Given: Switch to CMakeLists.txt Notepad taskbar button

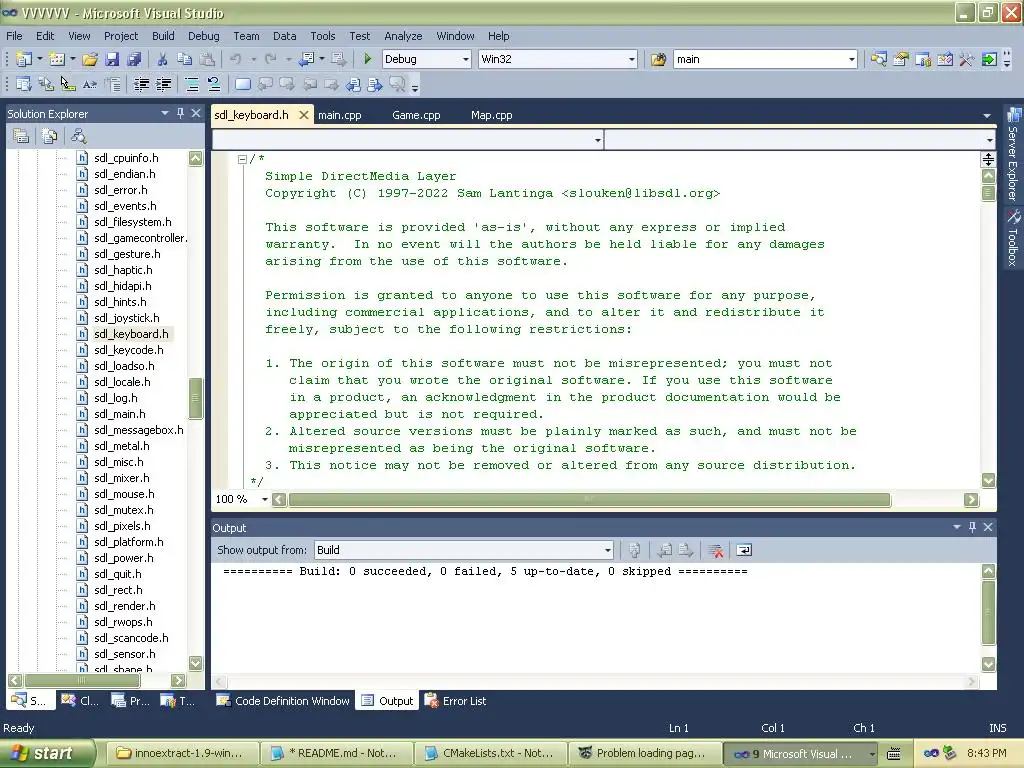Looking at the screenshot, I should click(490, 753).
